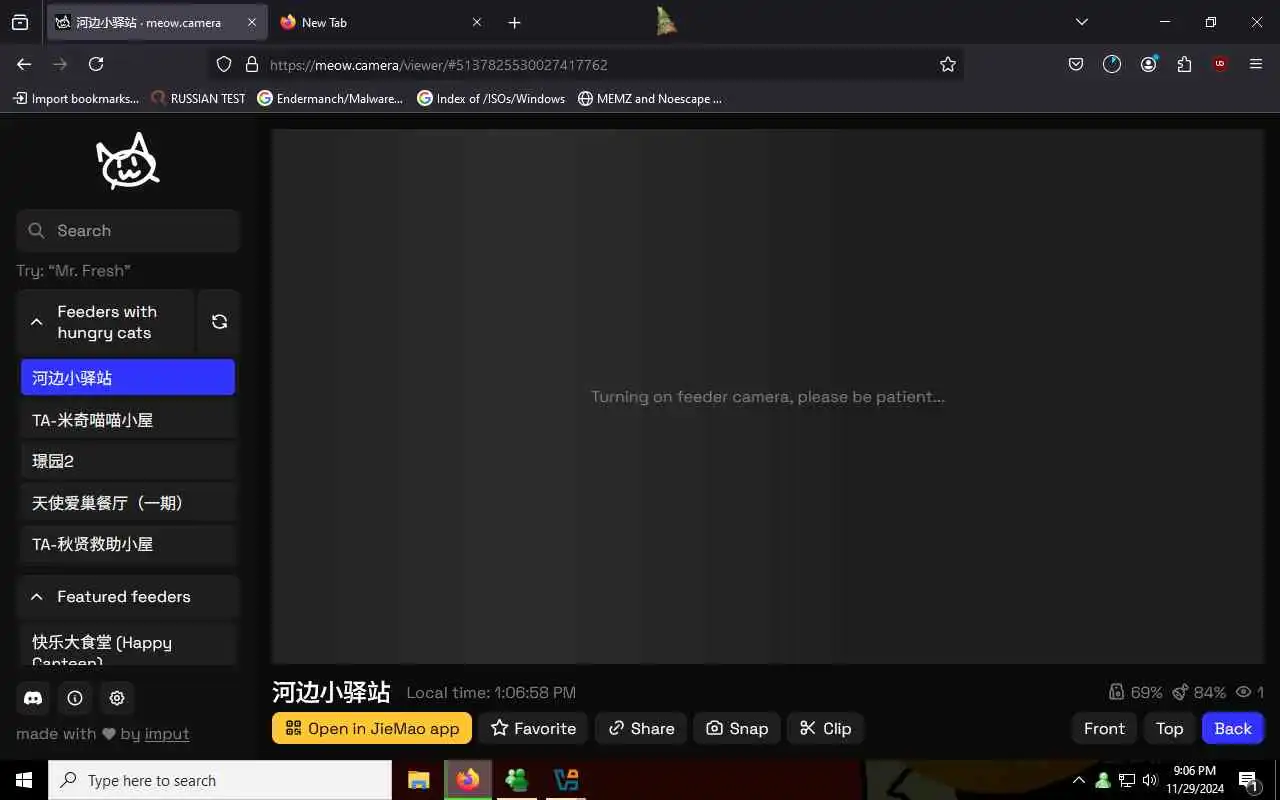Take a Snap of the feed
The image size is (1280, 800).
(737, 728)
